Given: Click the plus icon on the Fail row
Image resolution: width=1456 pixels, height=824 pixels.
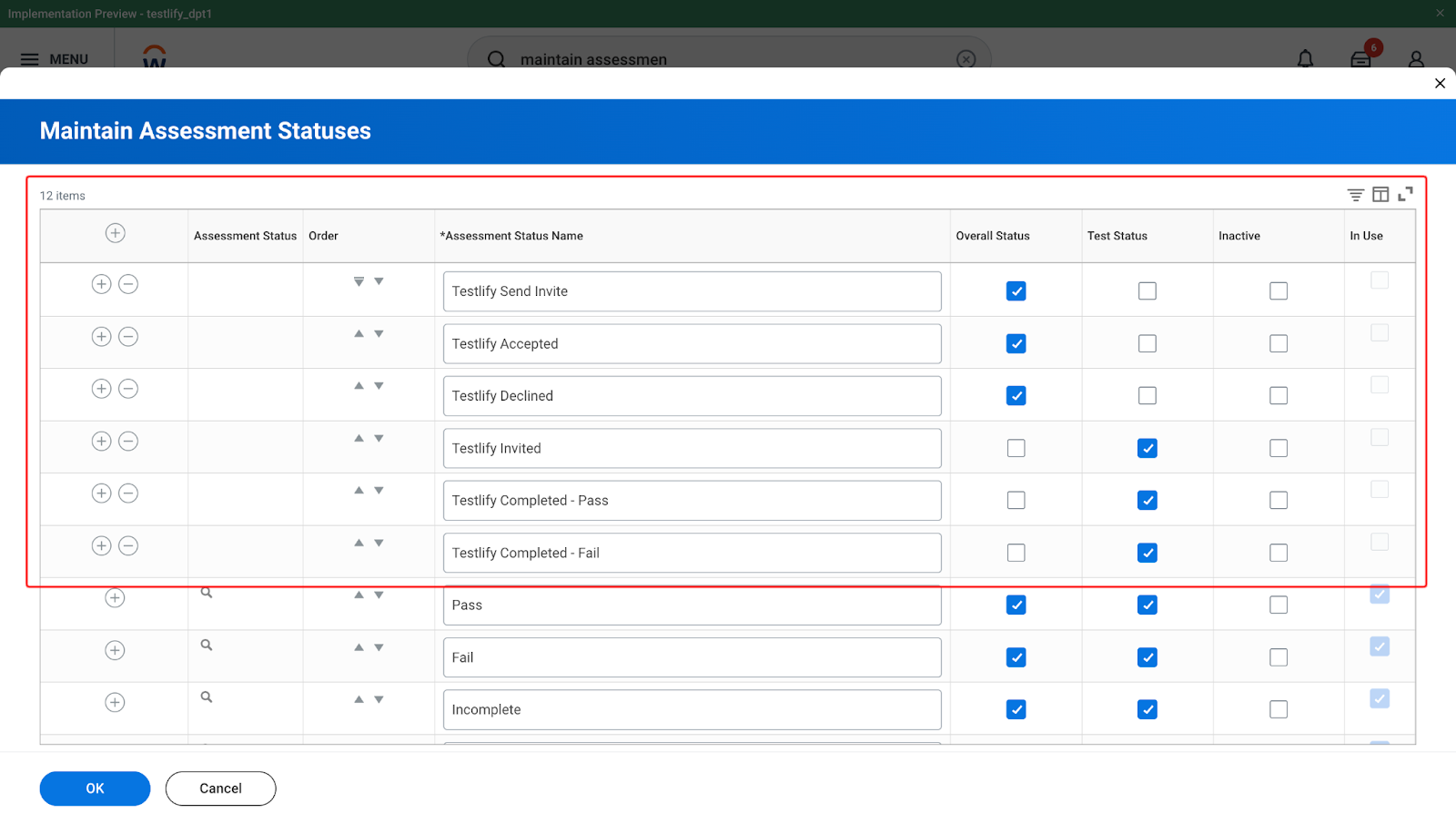Looking at the screenshot, I should click(115, 650).
